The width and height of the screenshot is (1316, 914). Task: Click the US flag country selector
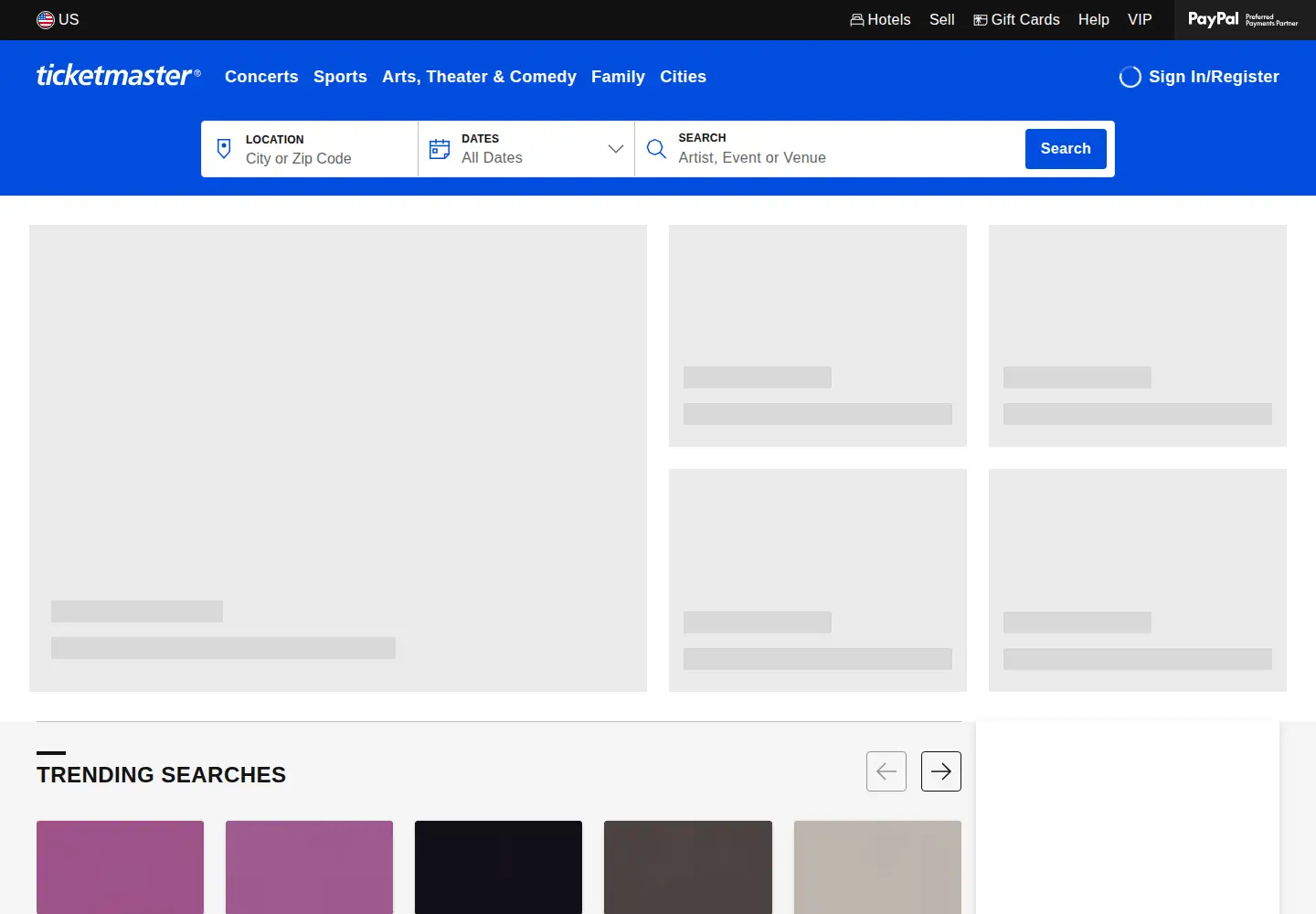[58, 19]
